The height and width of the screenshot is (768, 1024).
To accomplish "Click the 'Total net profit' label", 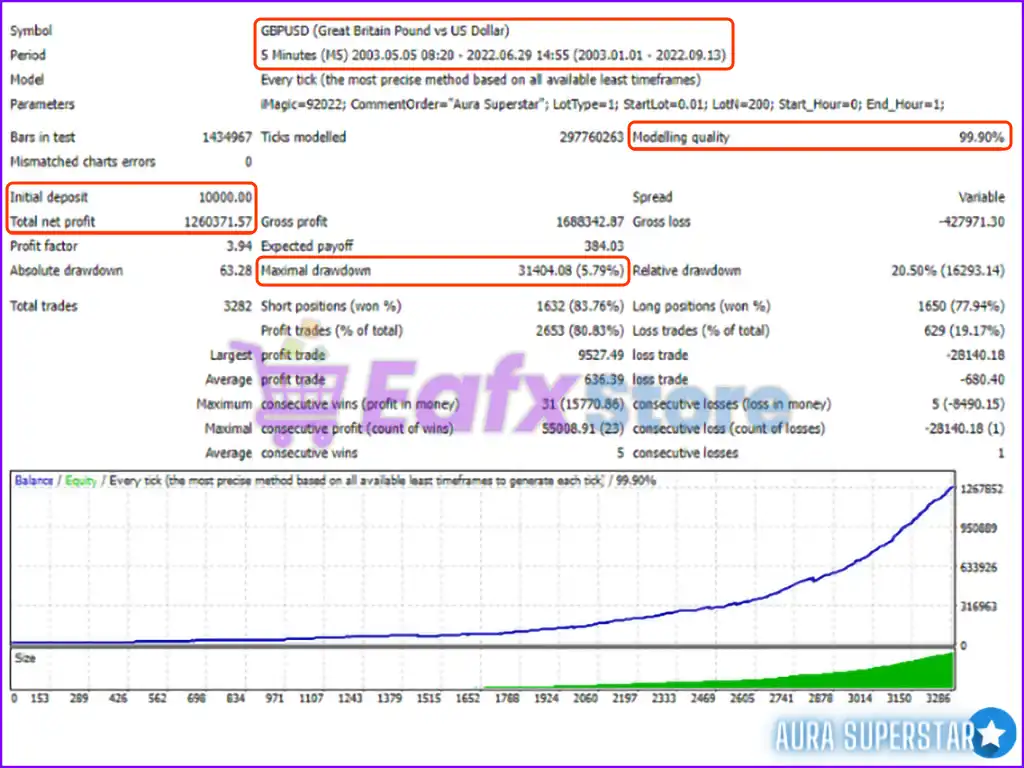I will coord(52,222).
